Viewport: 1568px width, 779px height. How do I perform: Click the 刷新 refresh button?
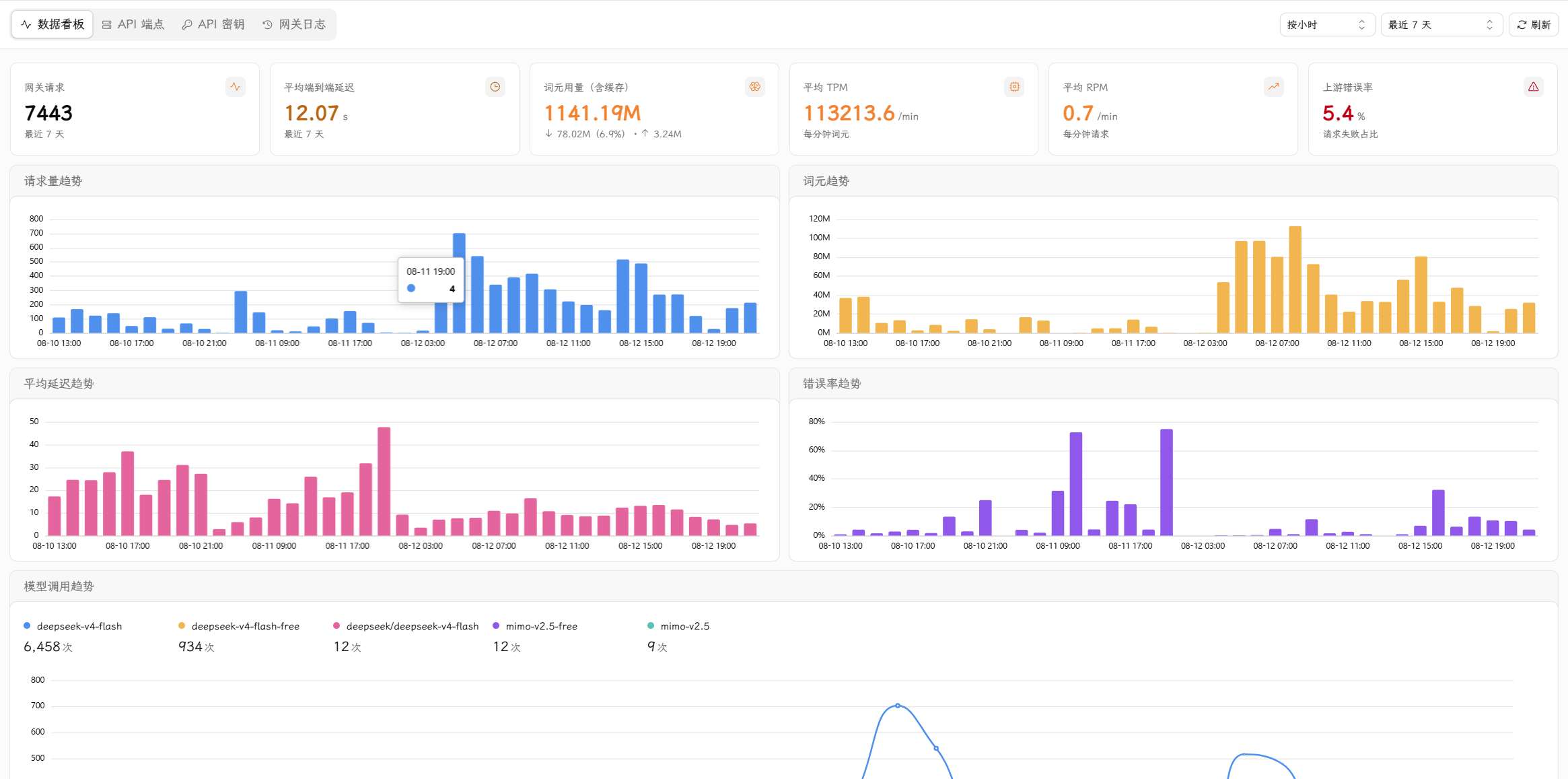coord(1534,25)
